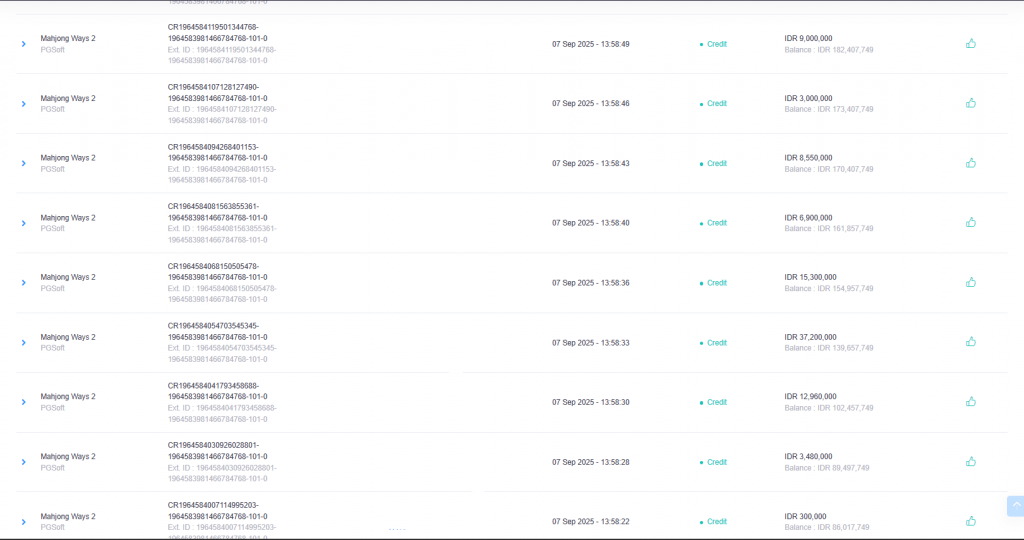
Task: Click Credit status of 13:58:49 transaction
Action: (716, 44)
